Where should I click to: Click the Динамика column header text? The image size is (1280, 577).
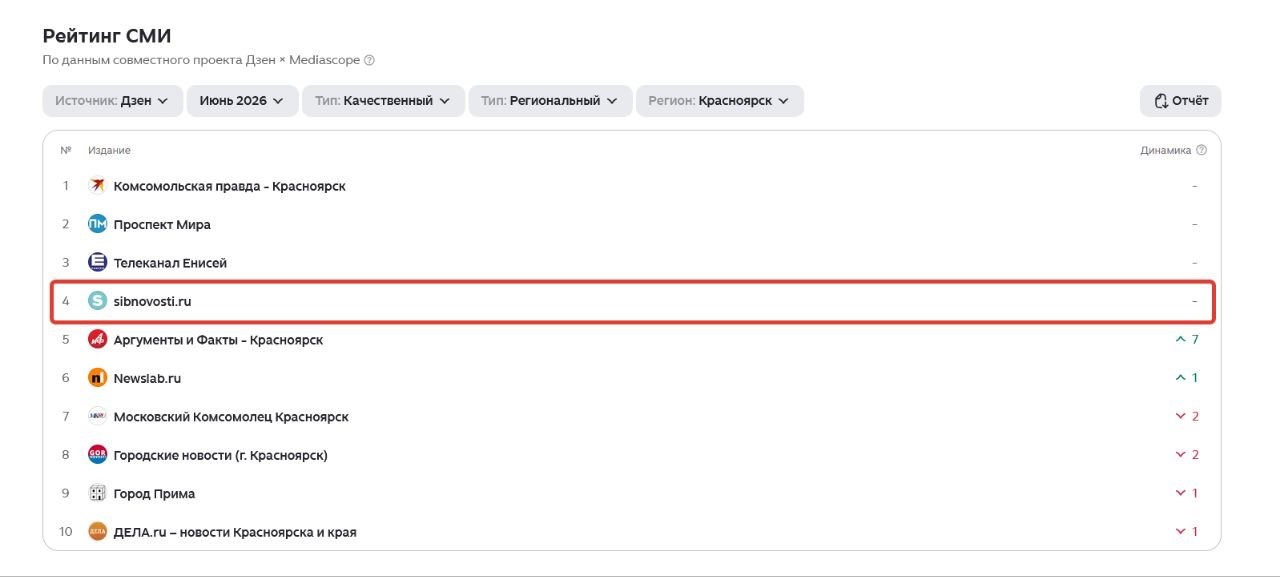pyautogui.click(x=1166, y=150)
